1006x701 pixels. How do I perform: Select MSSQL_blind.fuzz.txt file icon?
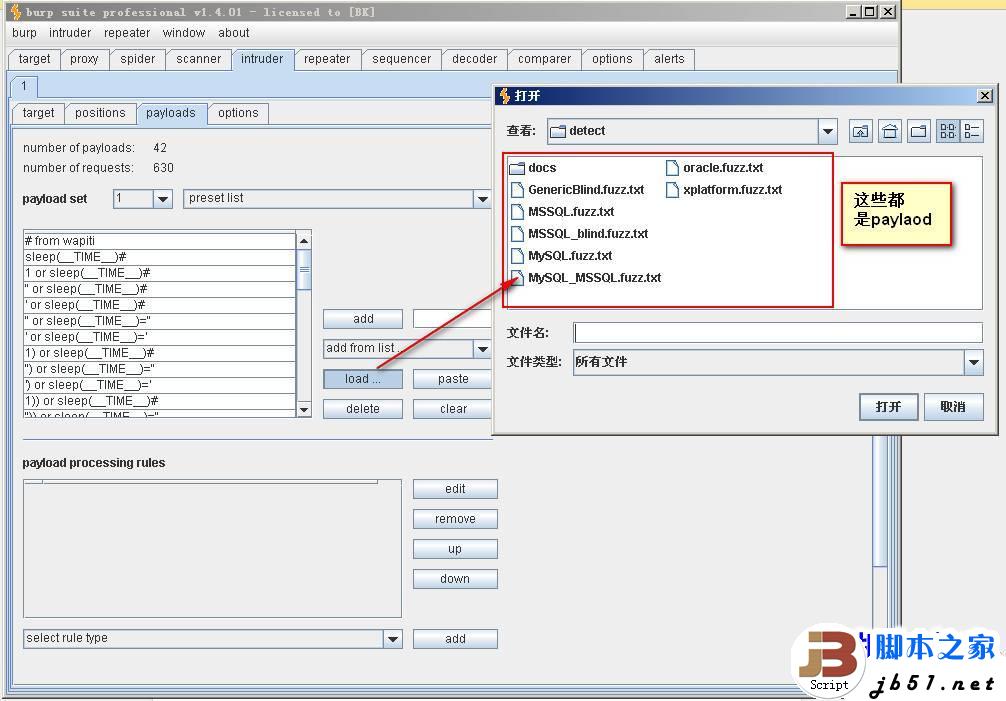pyautogui.click(x=517, y=233)
